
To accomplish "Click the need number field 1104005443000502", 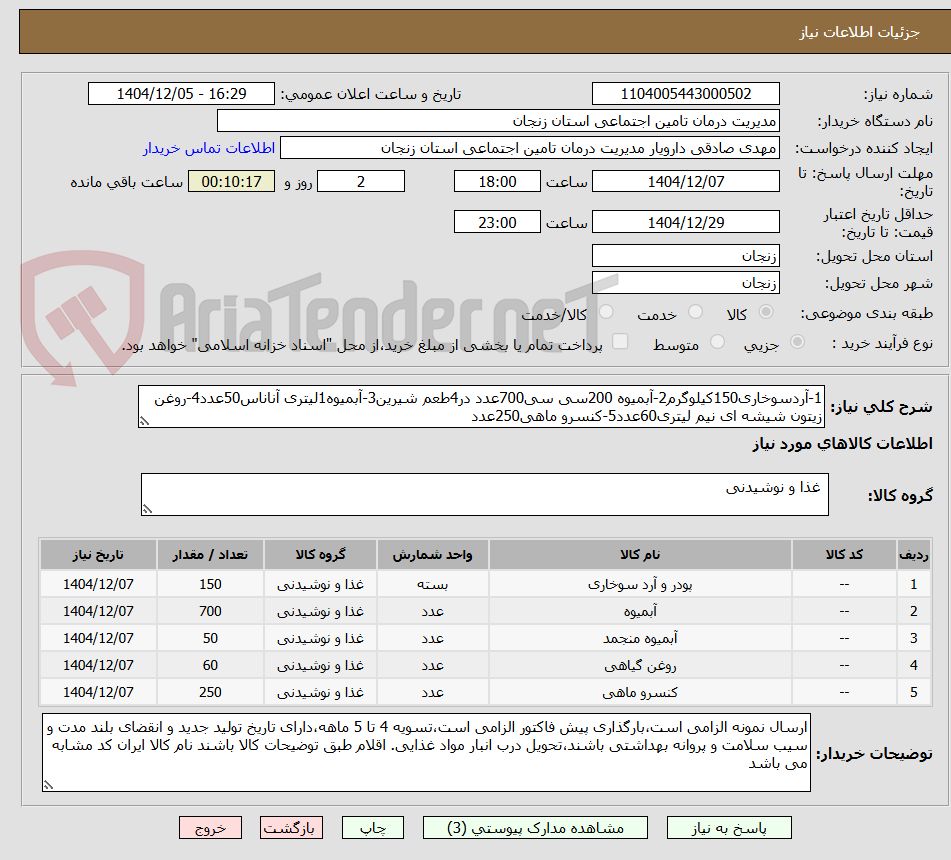I will click(x=685, y=94).
